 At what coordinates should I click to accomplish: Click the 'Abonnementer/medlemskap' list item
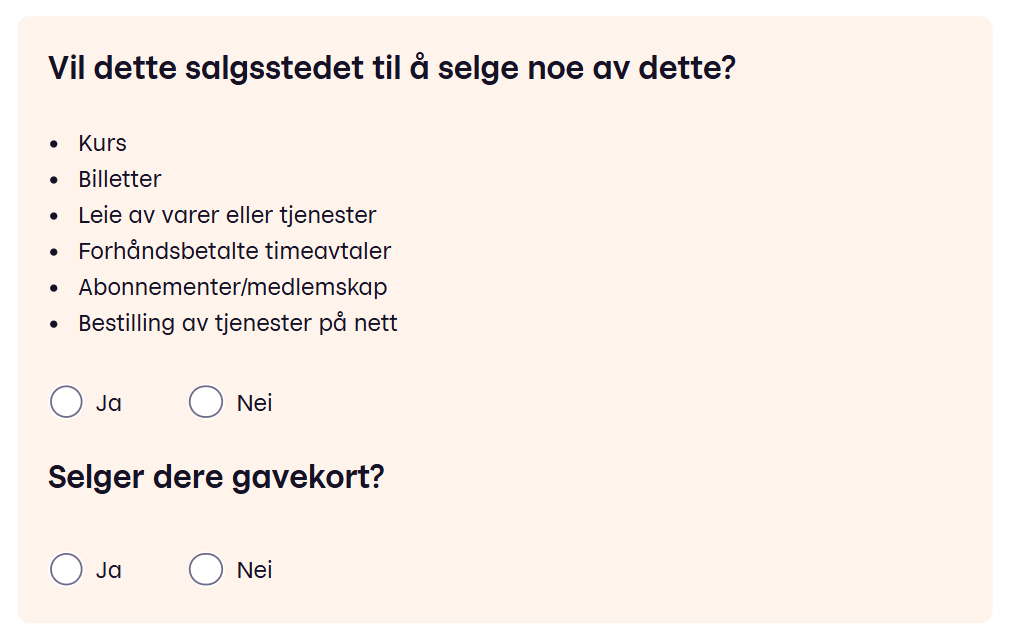(233, 287)
